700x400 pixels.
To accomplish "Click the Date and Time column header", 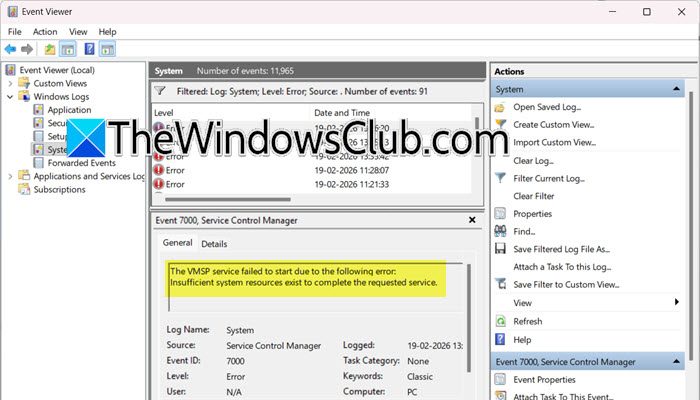I will click(342, 113).
